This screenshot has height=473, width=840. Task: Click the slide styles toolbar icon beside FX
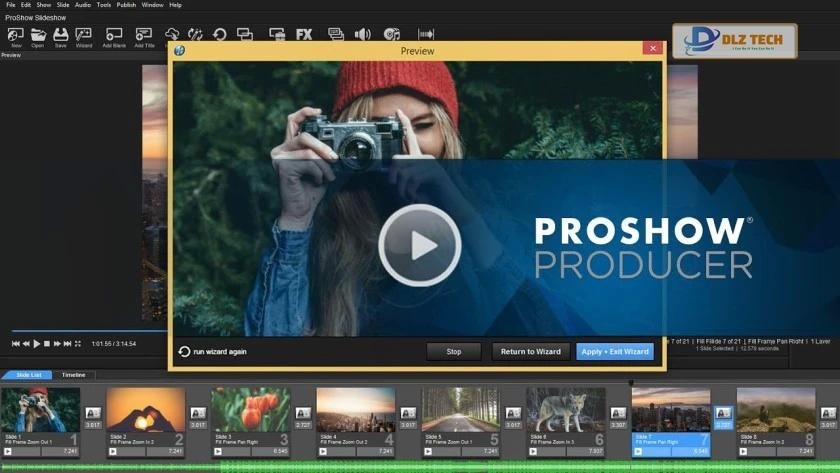point(277,35)
